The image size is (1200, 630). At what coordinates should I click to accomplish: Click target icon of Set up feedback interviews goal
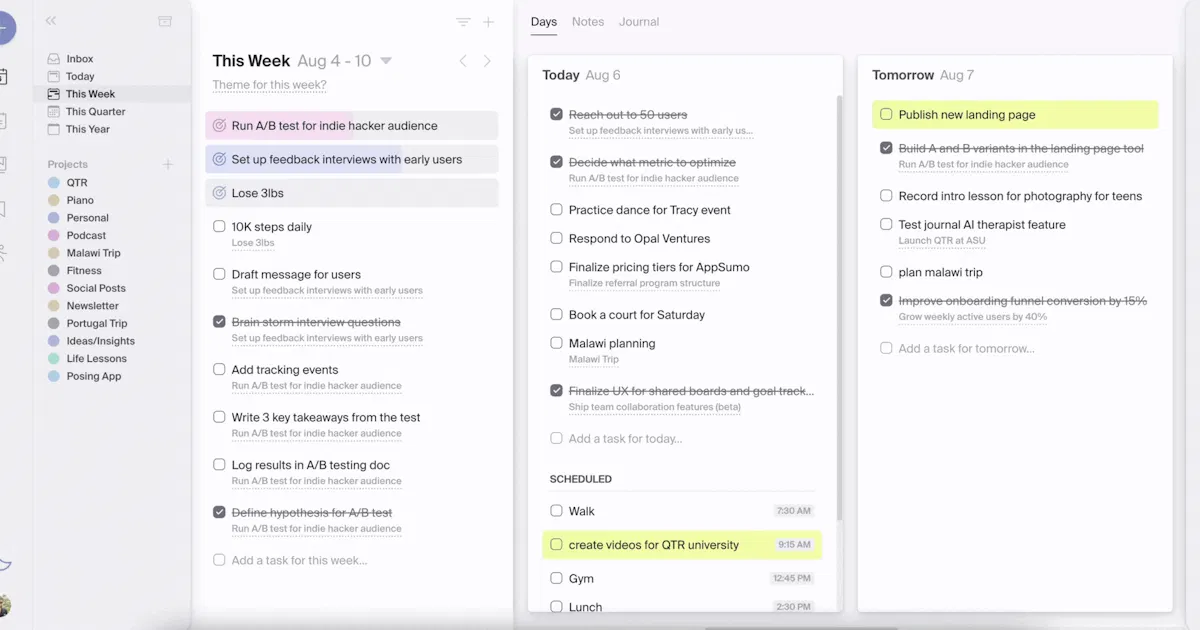pos(219,159)
